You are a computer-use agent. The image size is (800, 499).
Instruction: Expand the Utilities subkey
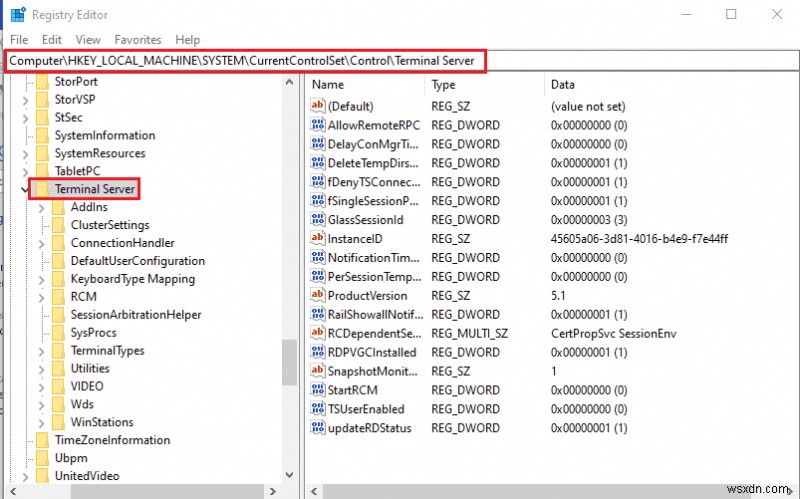pyautogui.click(x=41, y=369)
